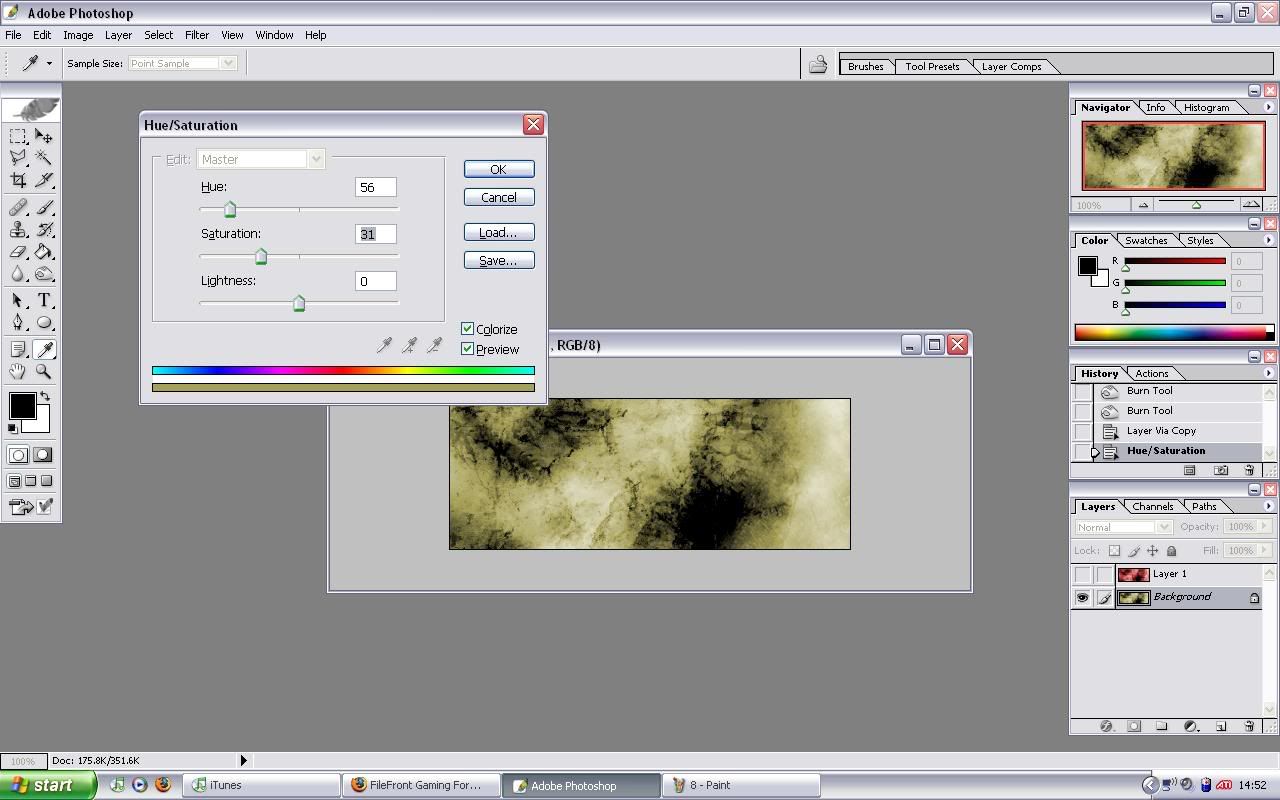Click the delete layer trash icon
The width and height of the screenshot is (1280, 800).
pos(1249,726)
